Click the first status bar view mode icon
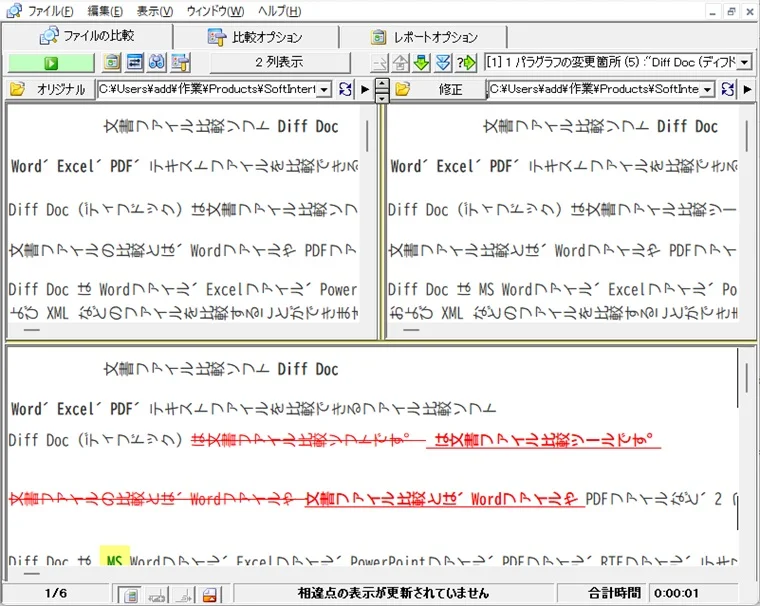The image size is (760, 606). coord(130,594)
